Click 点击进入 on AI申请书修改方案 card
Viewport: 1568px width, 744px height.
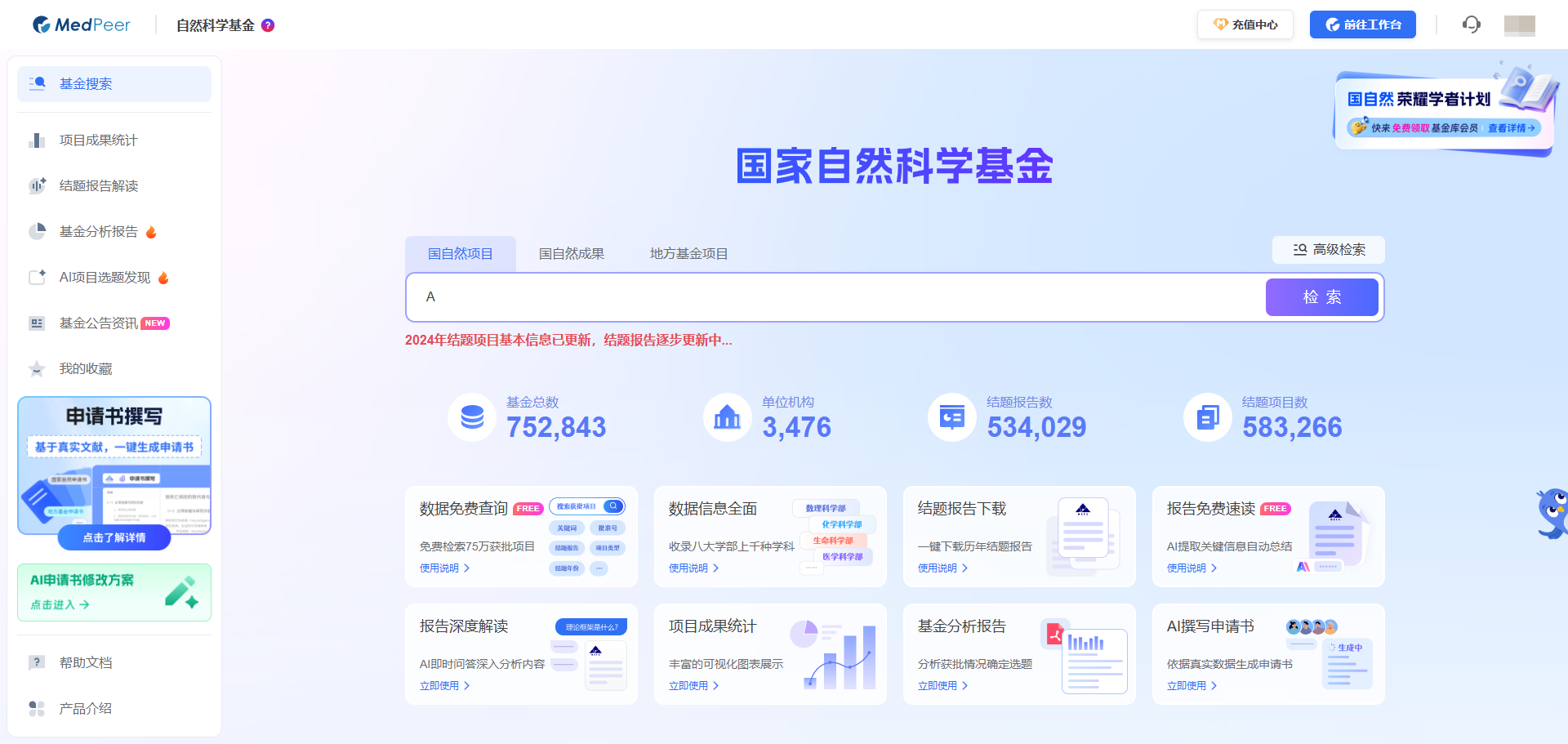[60, 605]
